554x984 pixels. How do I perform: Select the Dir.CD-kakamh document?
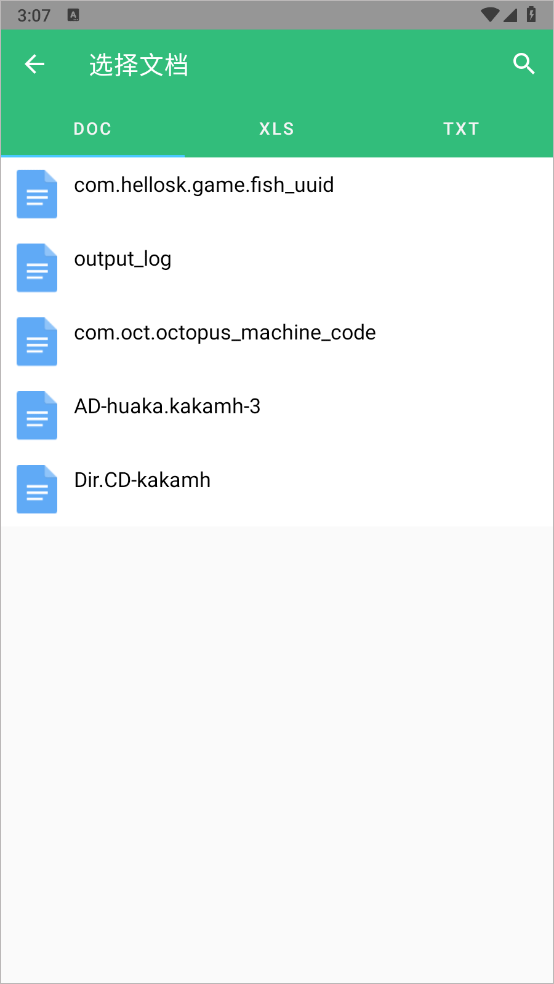(142, 480)
